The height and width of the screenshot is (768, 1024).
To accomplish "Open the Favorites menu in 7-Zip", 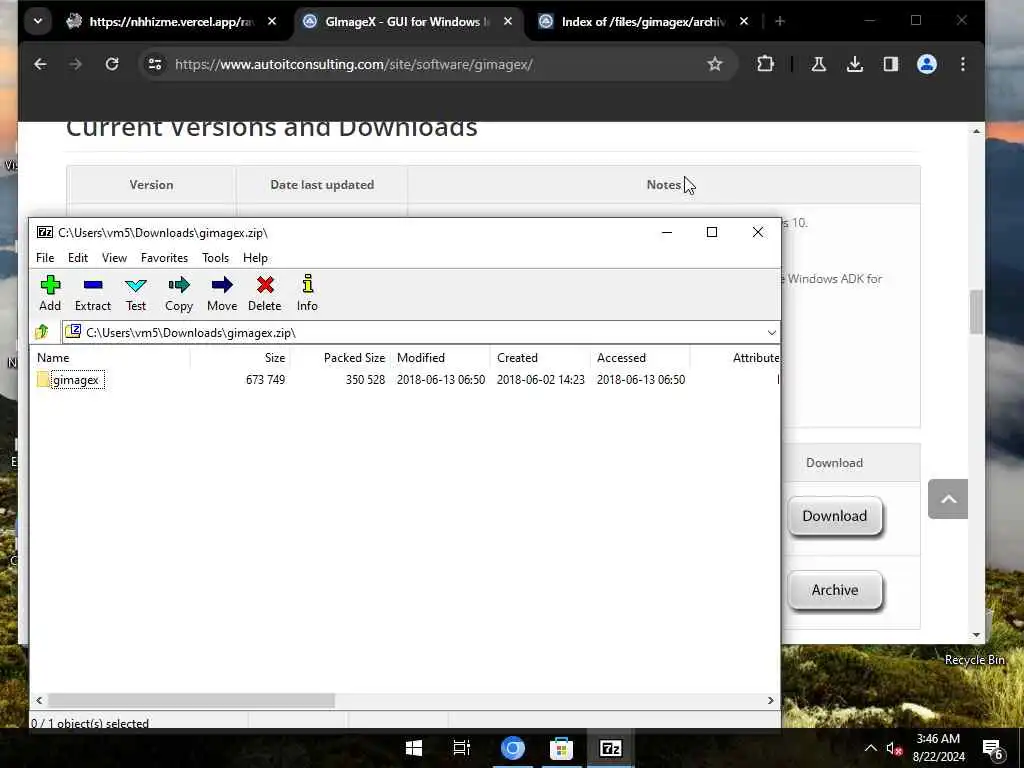I will click(x=164, y=258).
